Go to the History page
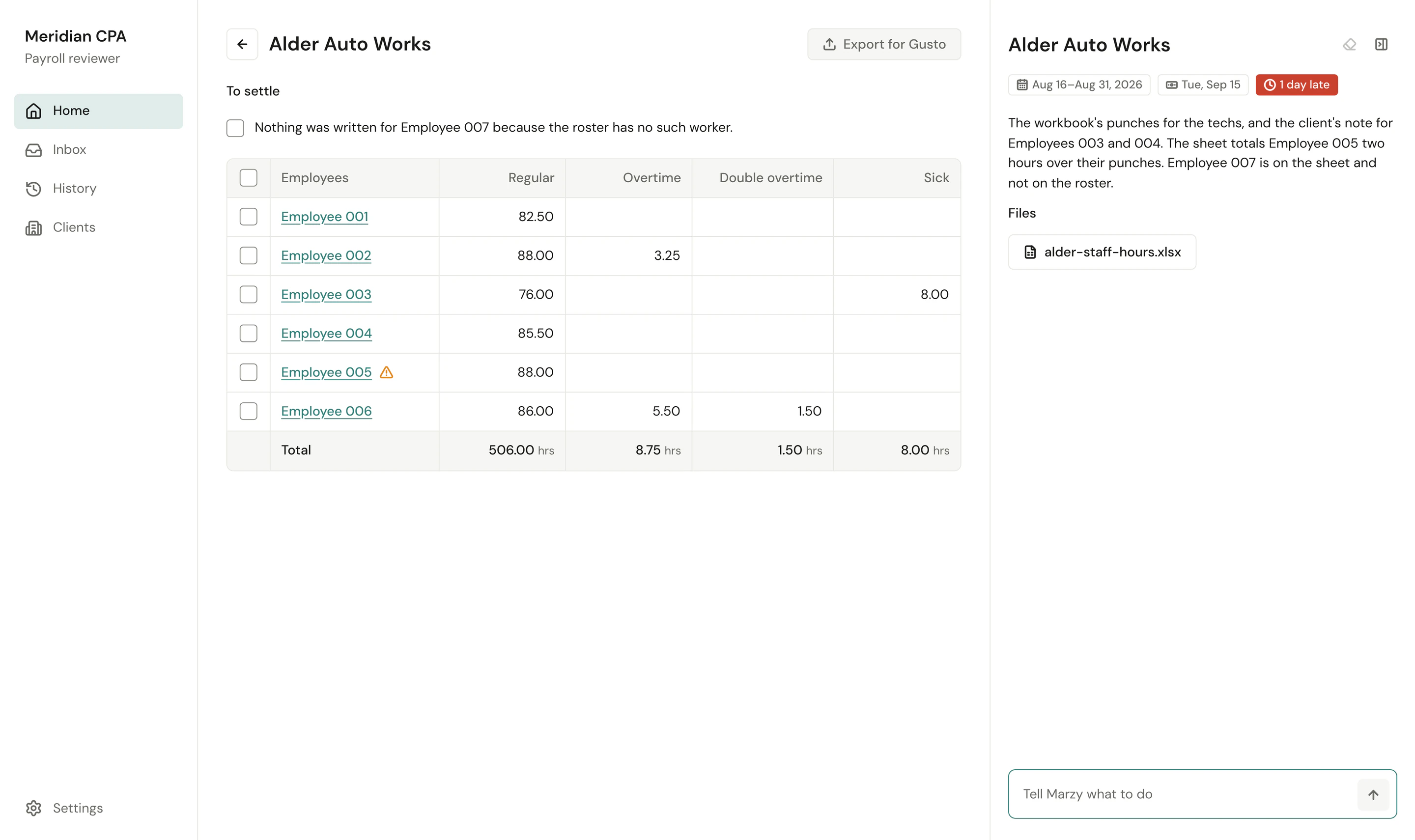 click(98, 189)
